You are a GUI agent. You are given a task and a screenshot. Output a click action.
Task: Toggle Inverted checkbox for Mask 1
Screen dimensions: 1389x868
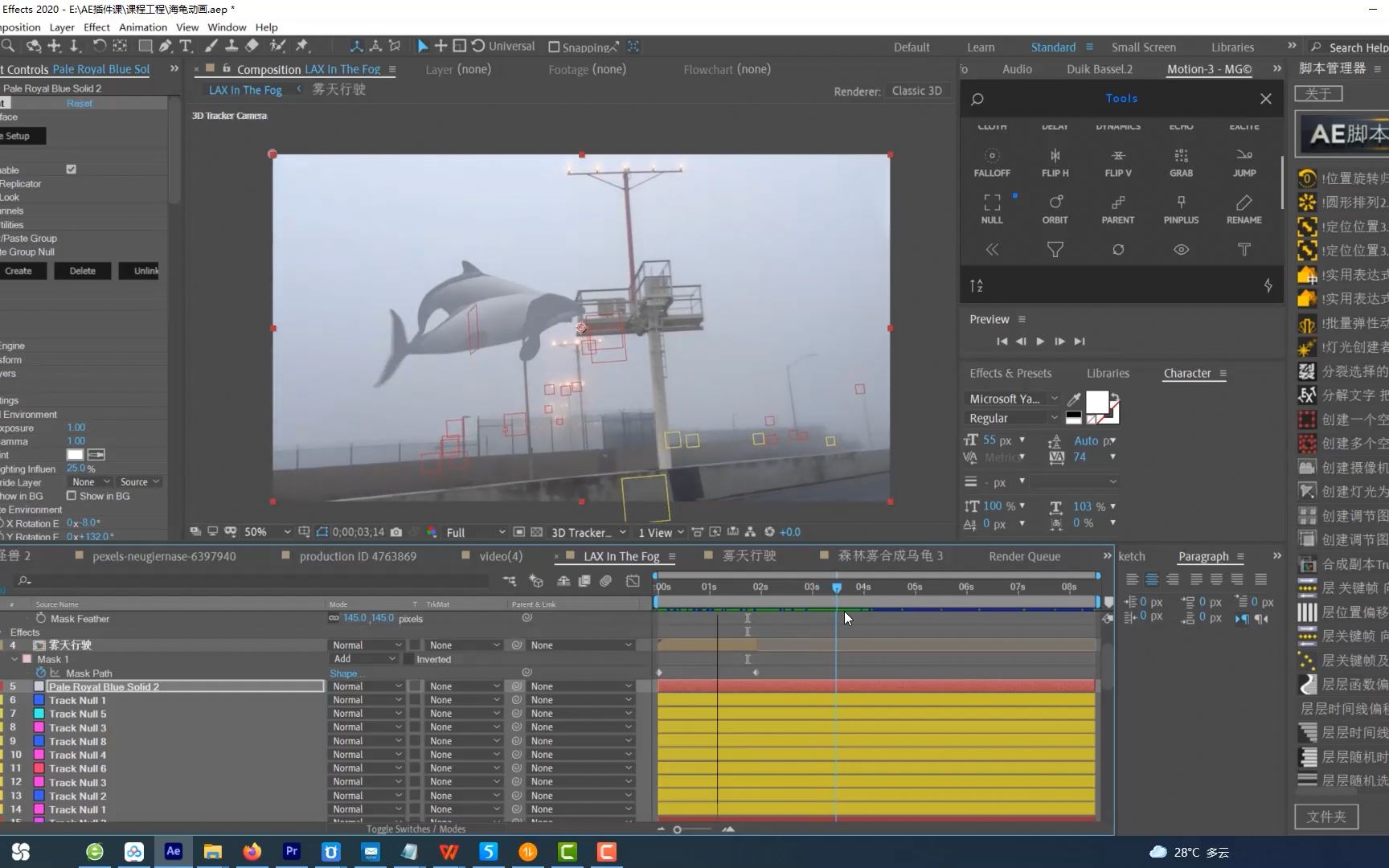click(408, 659)
